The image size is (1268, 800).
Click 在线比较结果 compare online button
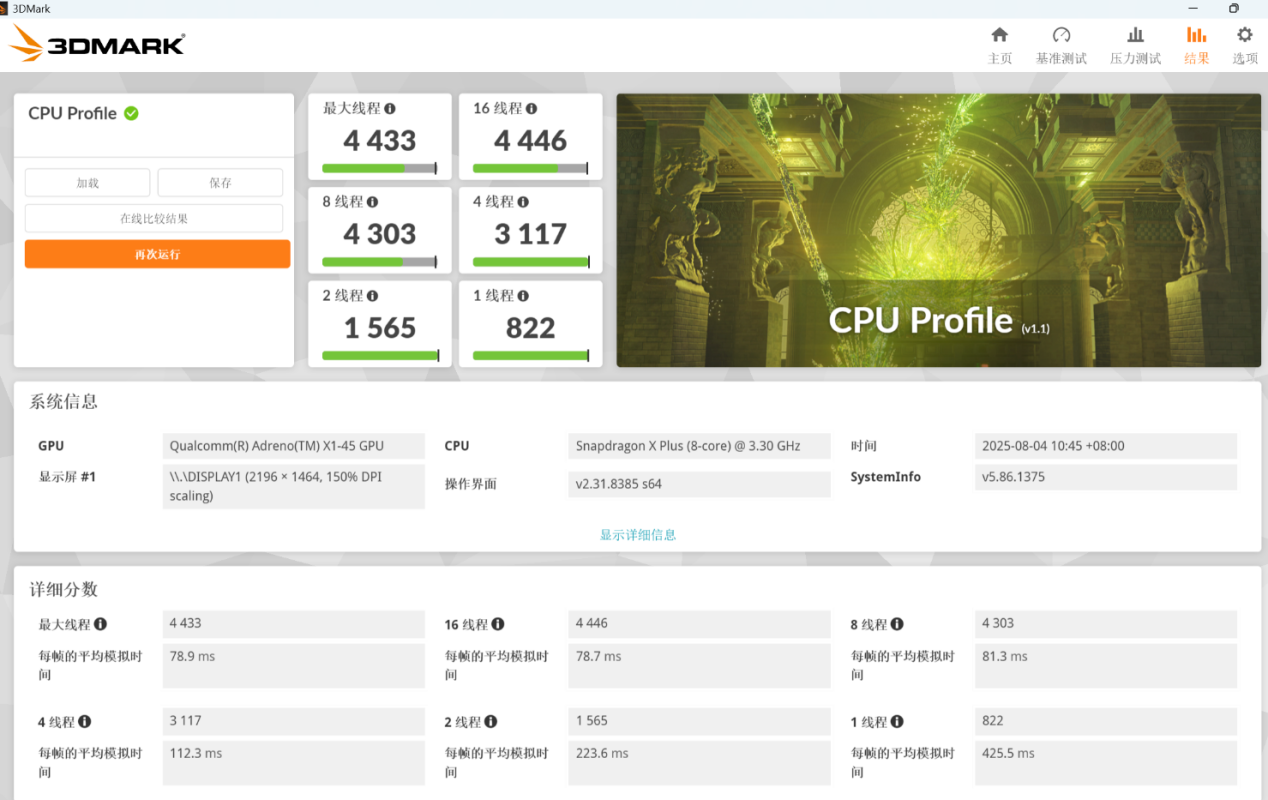tap(154, 218)
